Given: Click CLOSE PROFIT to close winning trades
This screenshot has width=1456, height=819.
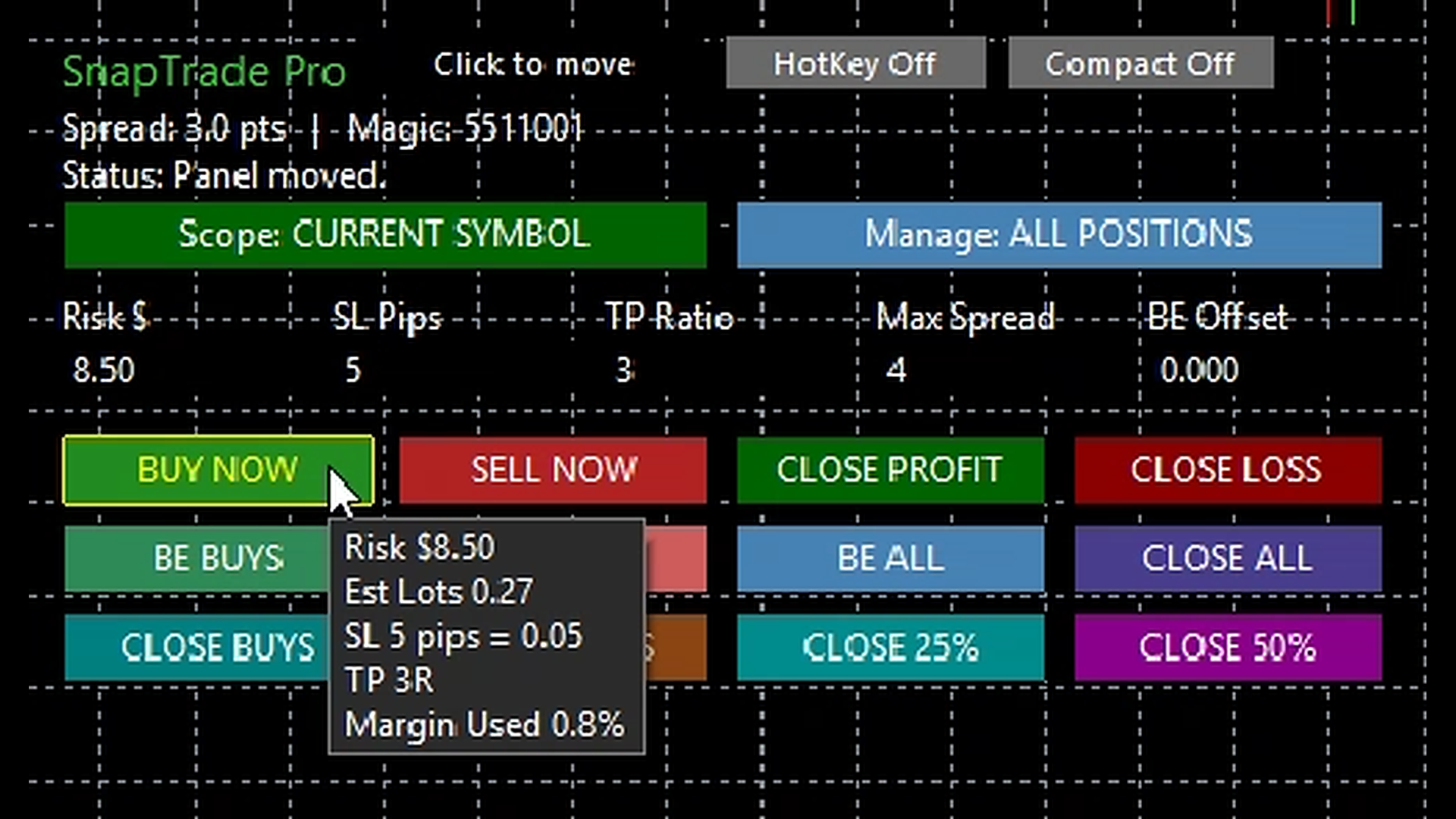Looking at the screenshot, I should tap(890, 470).
